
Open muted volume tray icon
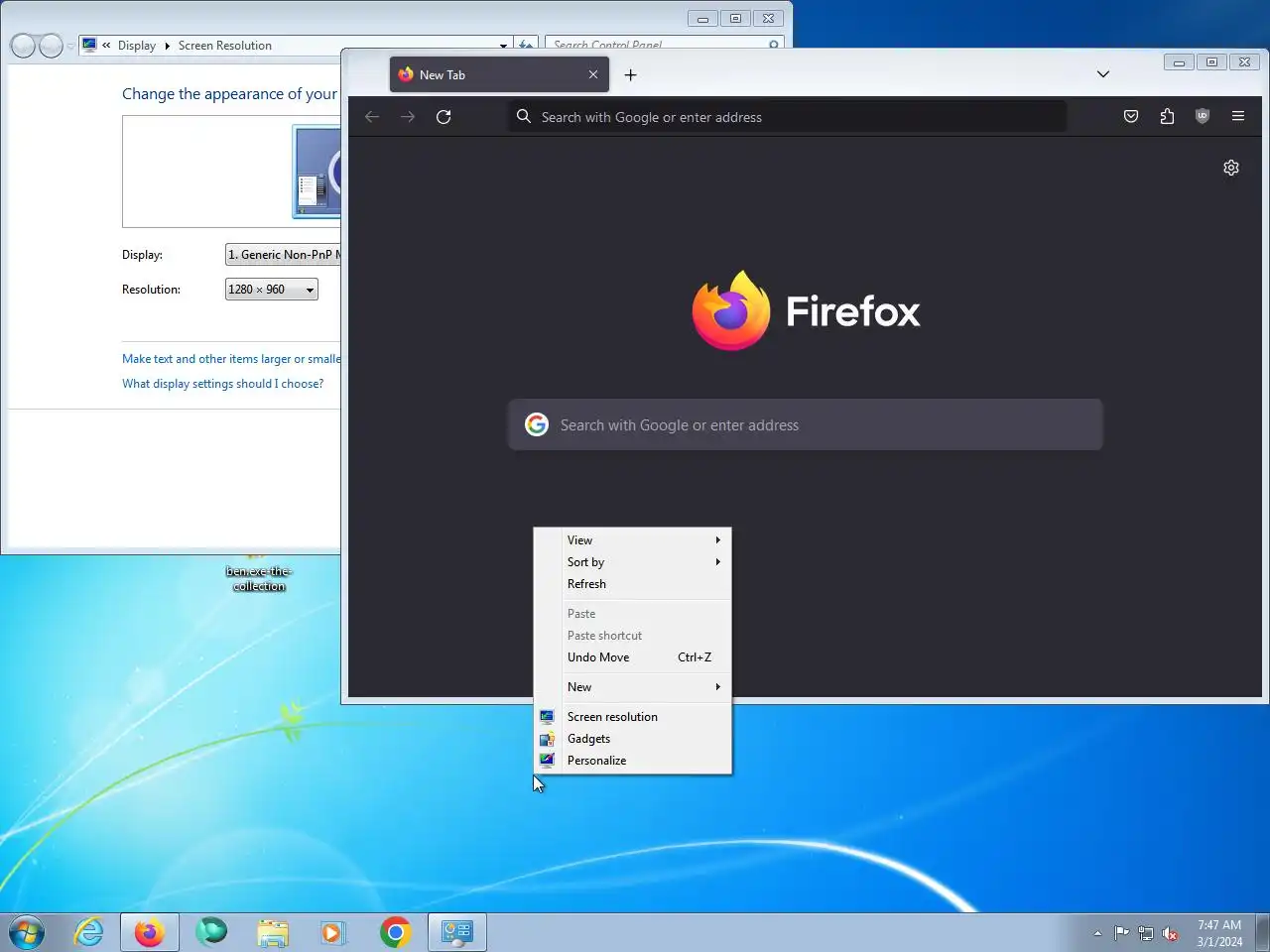[x=1170, y=933]
